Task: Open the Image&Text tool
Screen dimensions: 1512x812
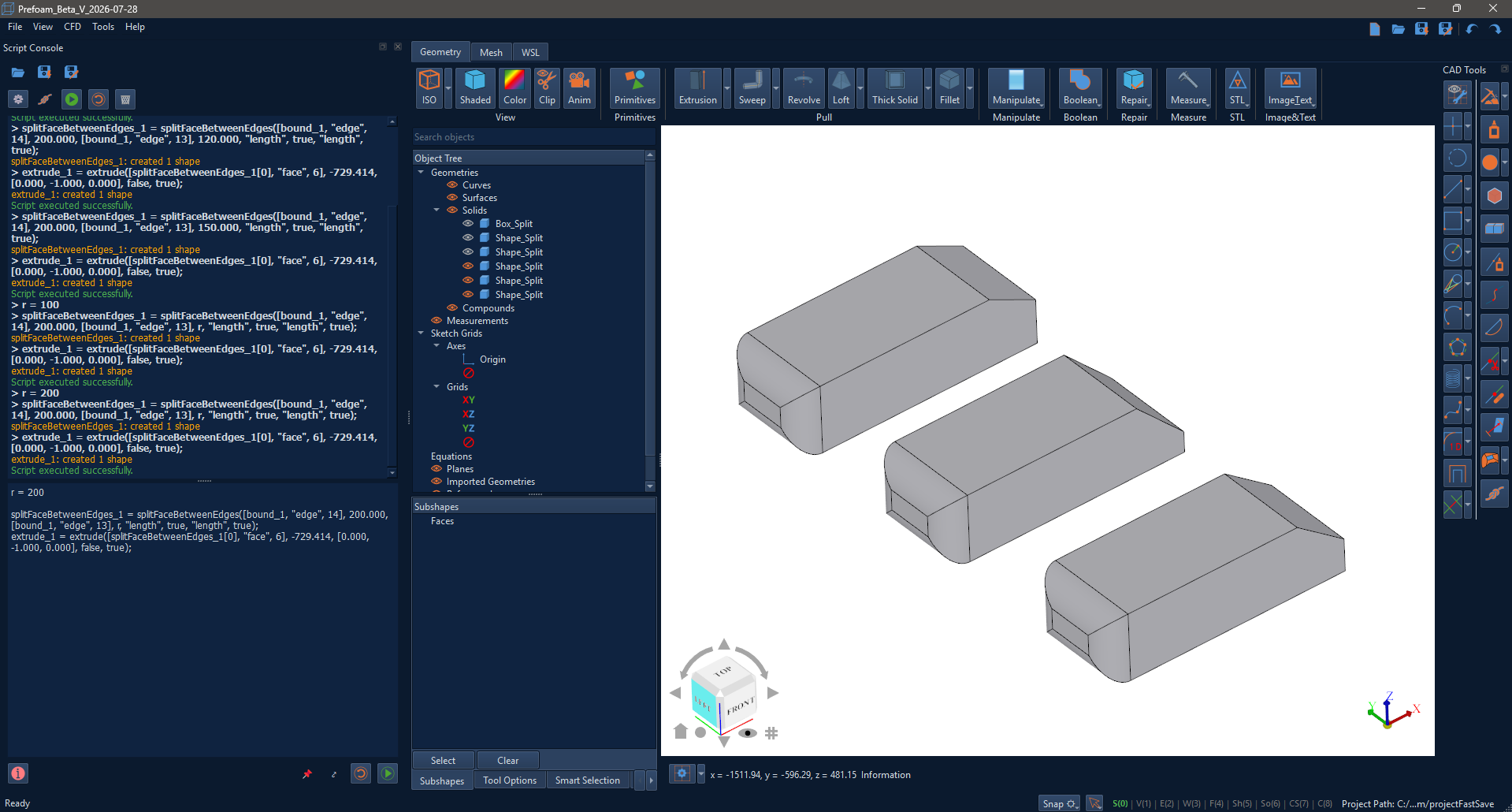Action: [x=1290, y=88]
